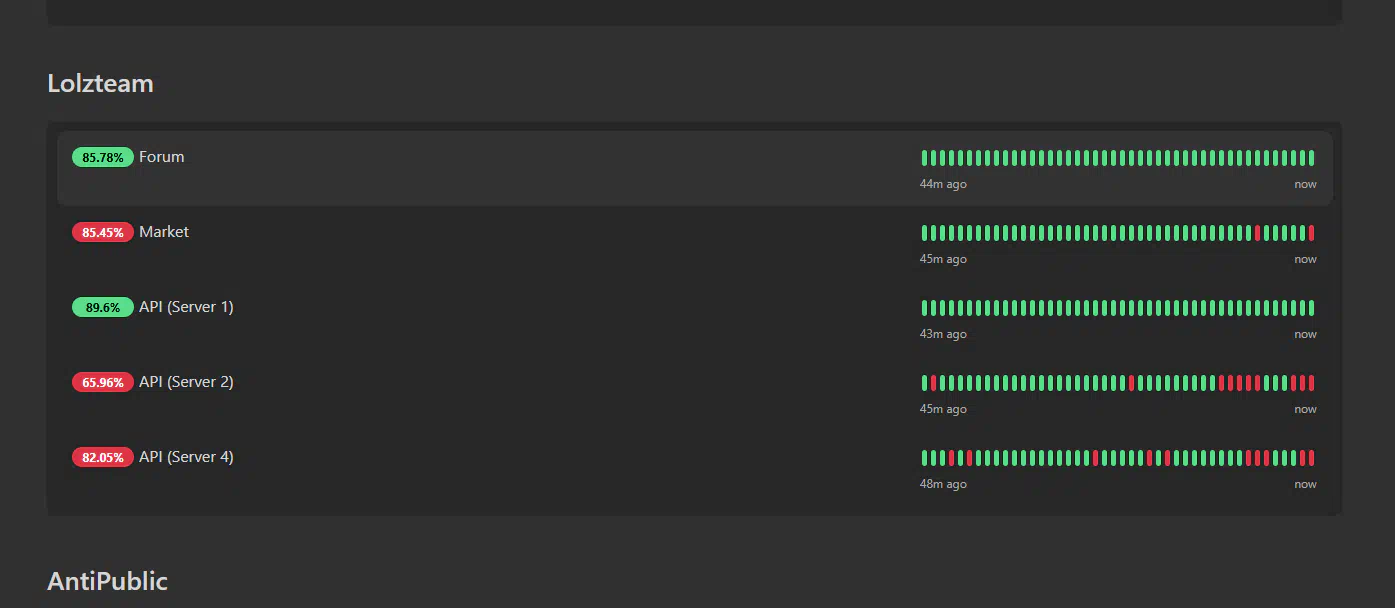The width and height of the screenshot is (1395, 608).
Task: Select the API (Server 2) monitor name
Action: tap(186, 382)
